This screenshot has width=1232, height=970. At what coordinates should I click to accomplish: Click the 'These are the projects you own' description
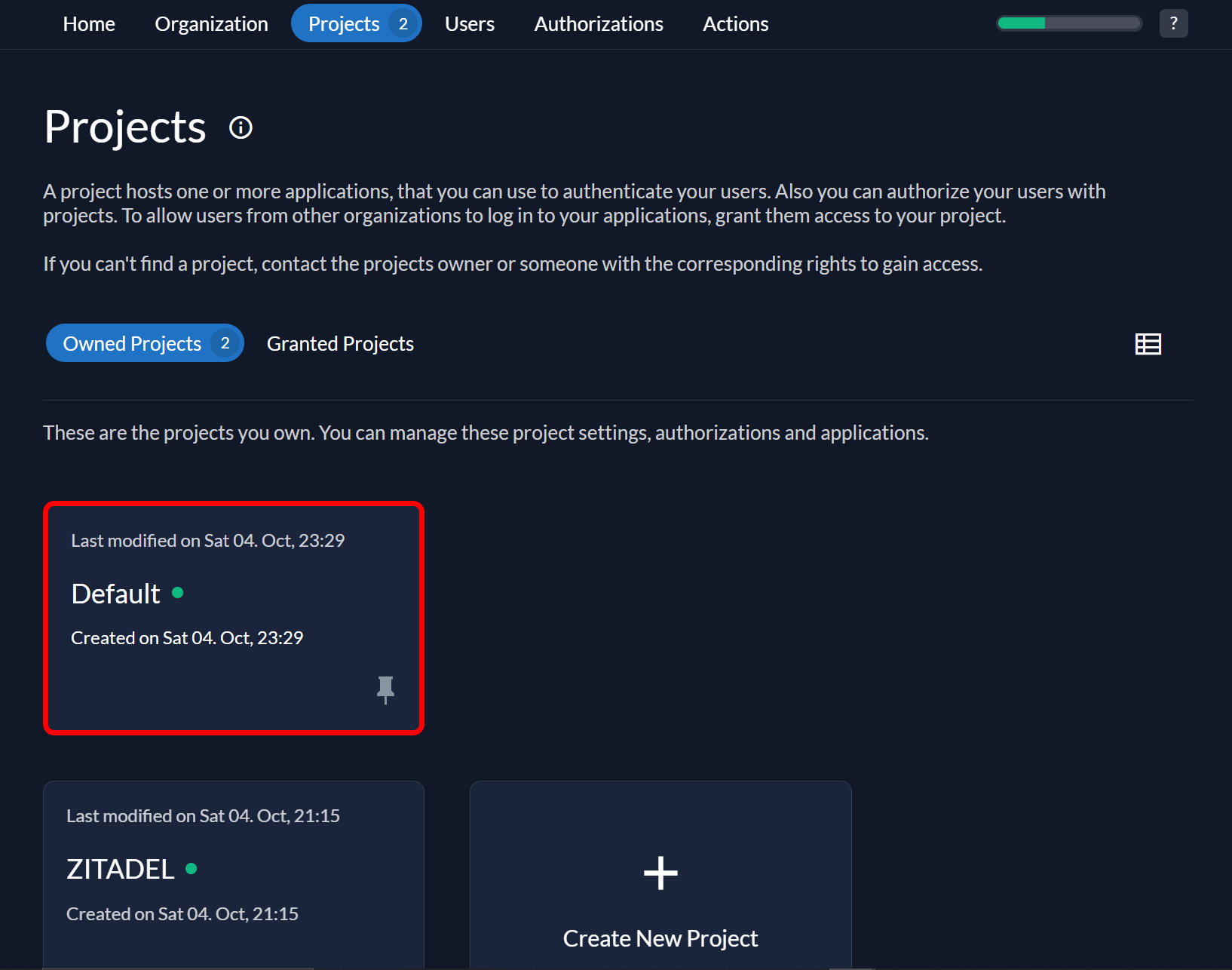click(486, 433)
